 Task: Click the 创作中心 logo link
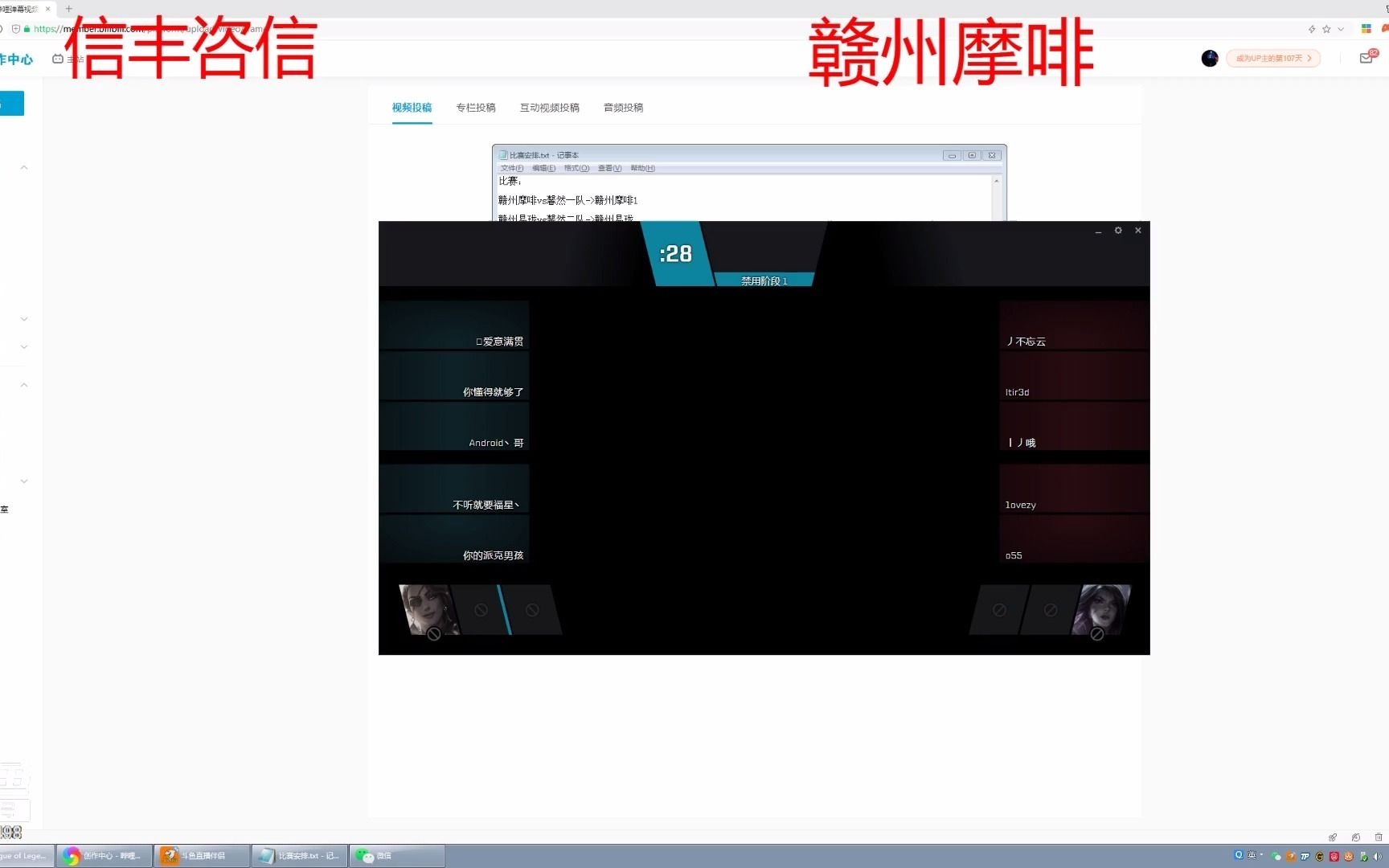(x=16, y=59)
